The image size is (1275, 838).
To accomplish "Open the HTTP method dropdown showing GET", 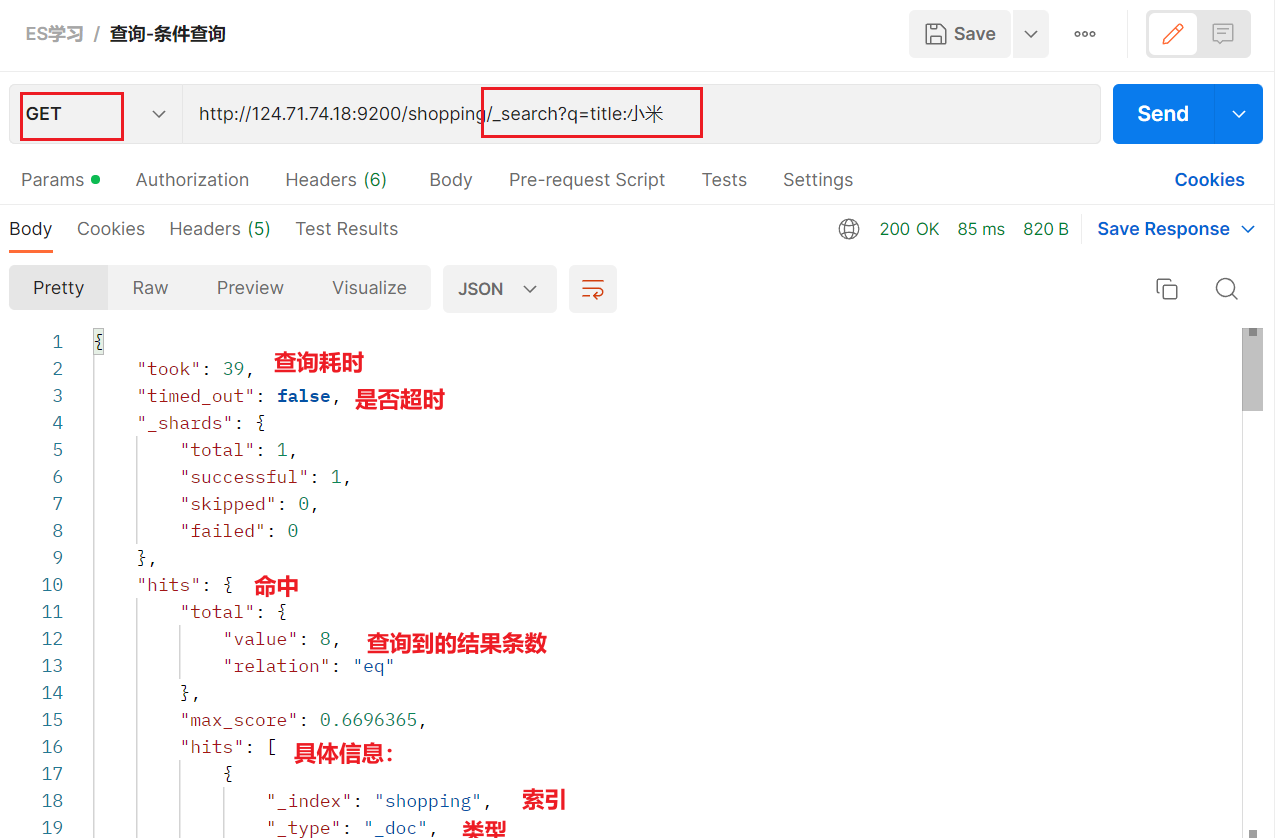I will coord(96,114).
